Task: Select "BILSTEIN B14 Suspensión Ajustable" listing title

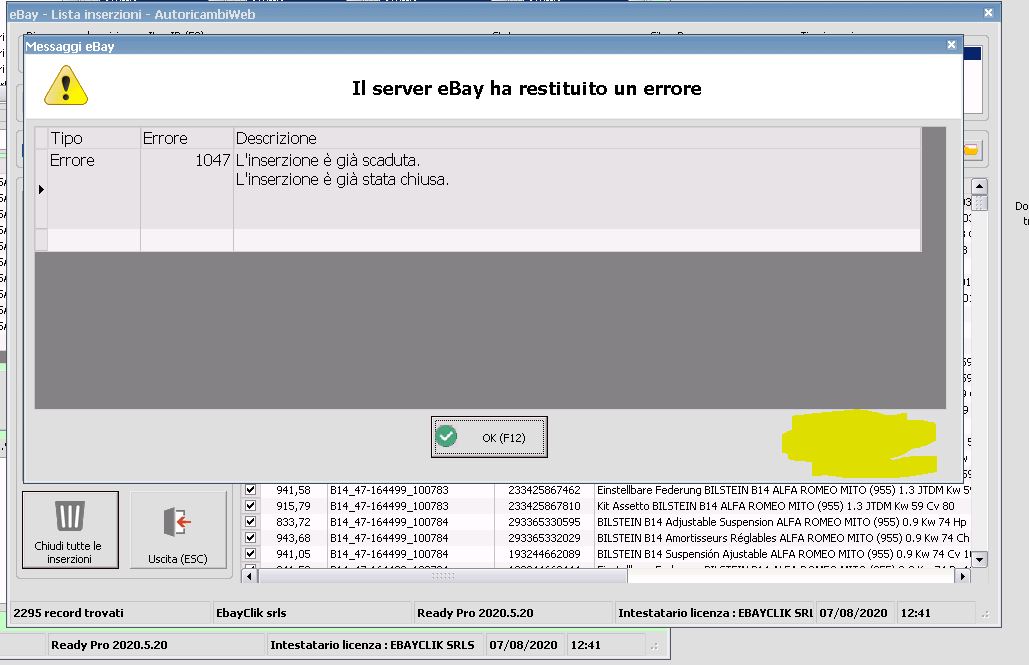Action: (783, 554)
